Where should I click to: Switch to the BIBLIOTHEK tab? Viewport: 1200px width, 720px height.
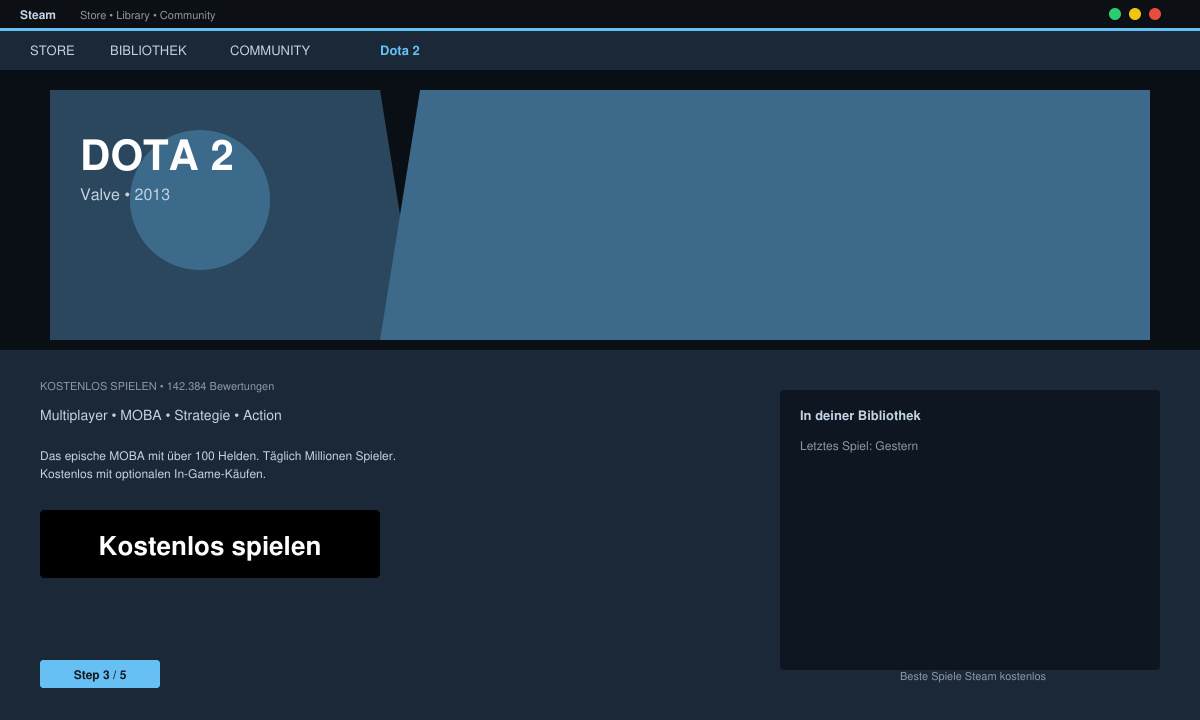point(148,50)
